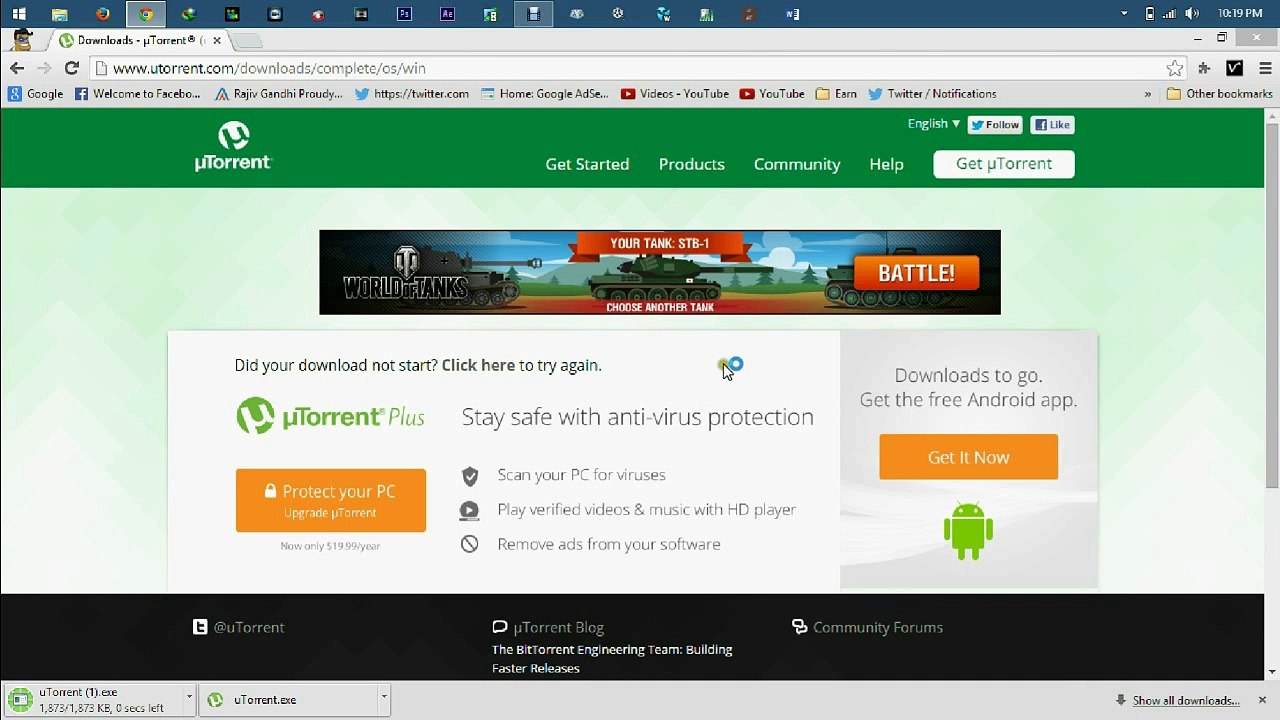
Task: Show hidden system tray icons arrow
Action: (x=1124, y=14)
